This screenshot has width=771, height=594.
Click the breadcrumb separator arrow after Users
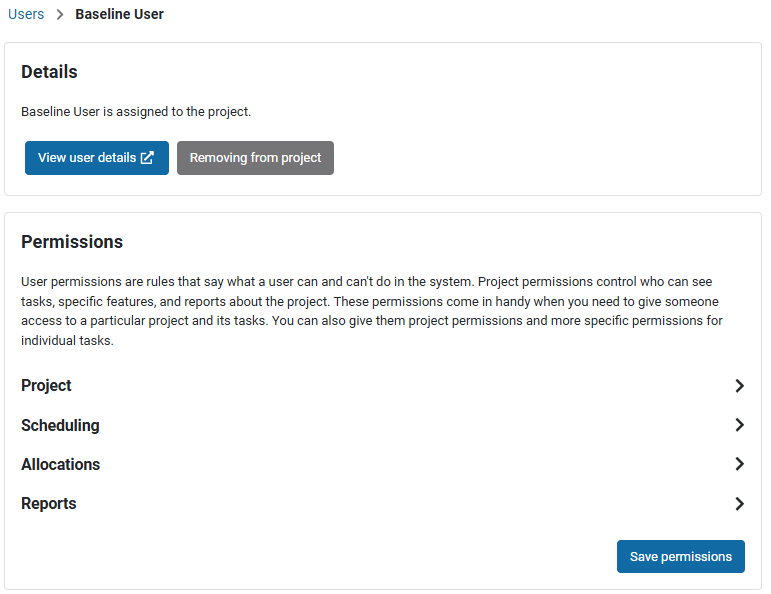click(x=60, y=15)
